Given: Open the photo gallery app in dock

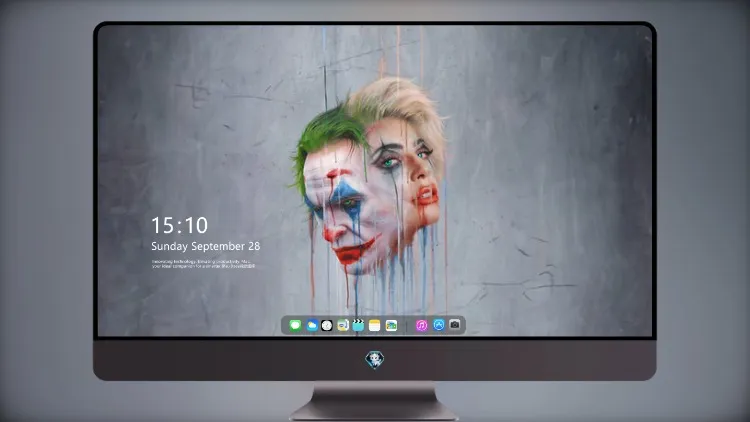Looking at the screenshot, I should (391, 325).
